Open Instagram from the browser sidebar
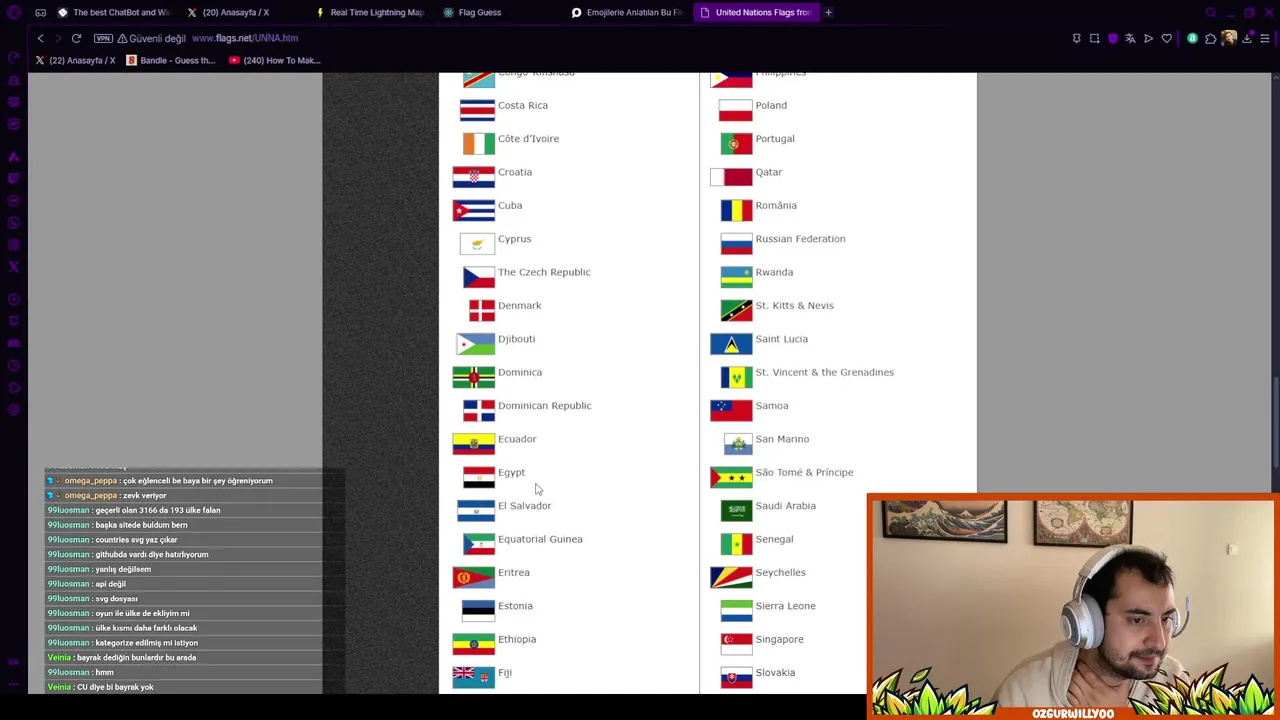1280x720 pixels. click(14, 244)
